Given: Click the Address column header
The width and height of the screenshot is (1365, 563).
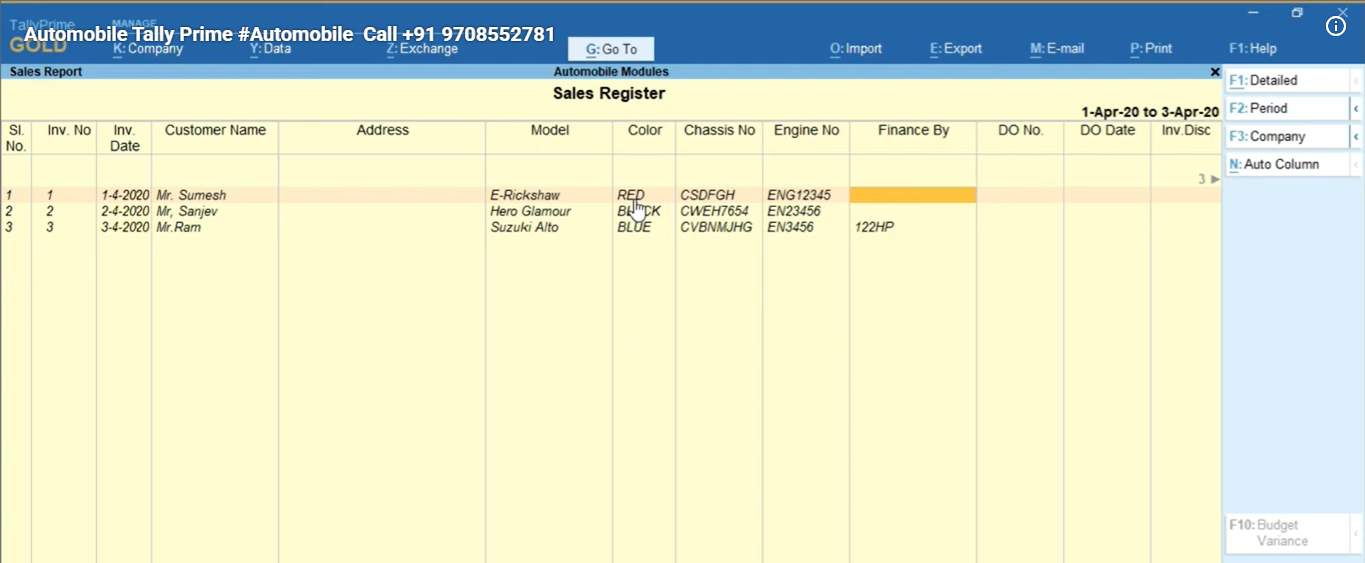Looking at the screenshot, I should click(382, 130).
